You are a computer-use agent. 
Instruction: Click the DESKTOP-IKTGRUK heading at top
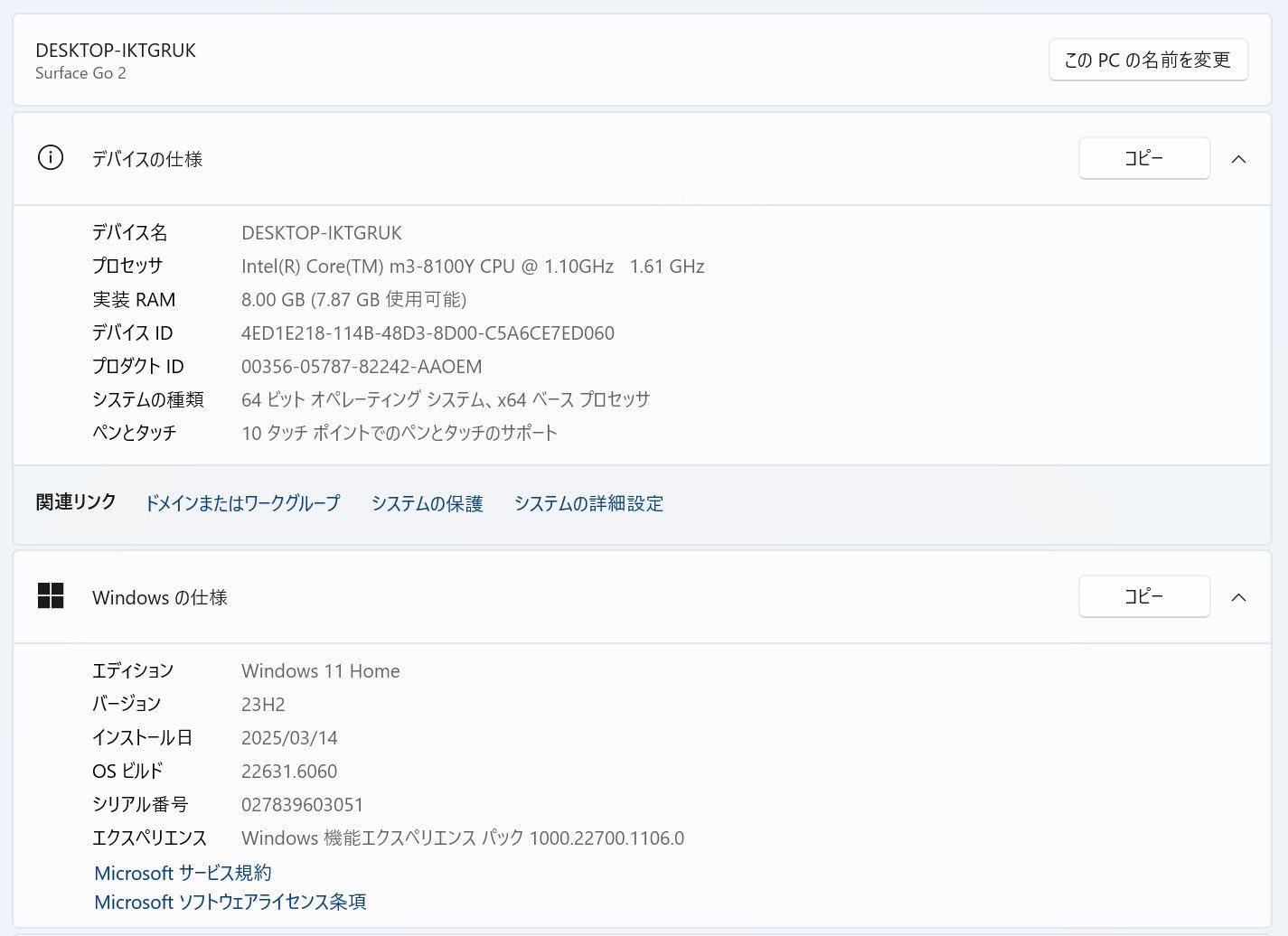point(116,51)
